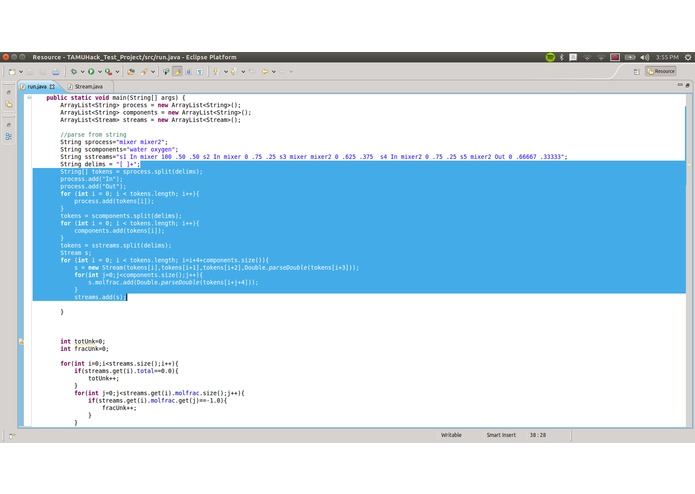Click the 3:55 PM clock
Screen dimensions: 695x494
coord(667,57)
